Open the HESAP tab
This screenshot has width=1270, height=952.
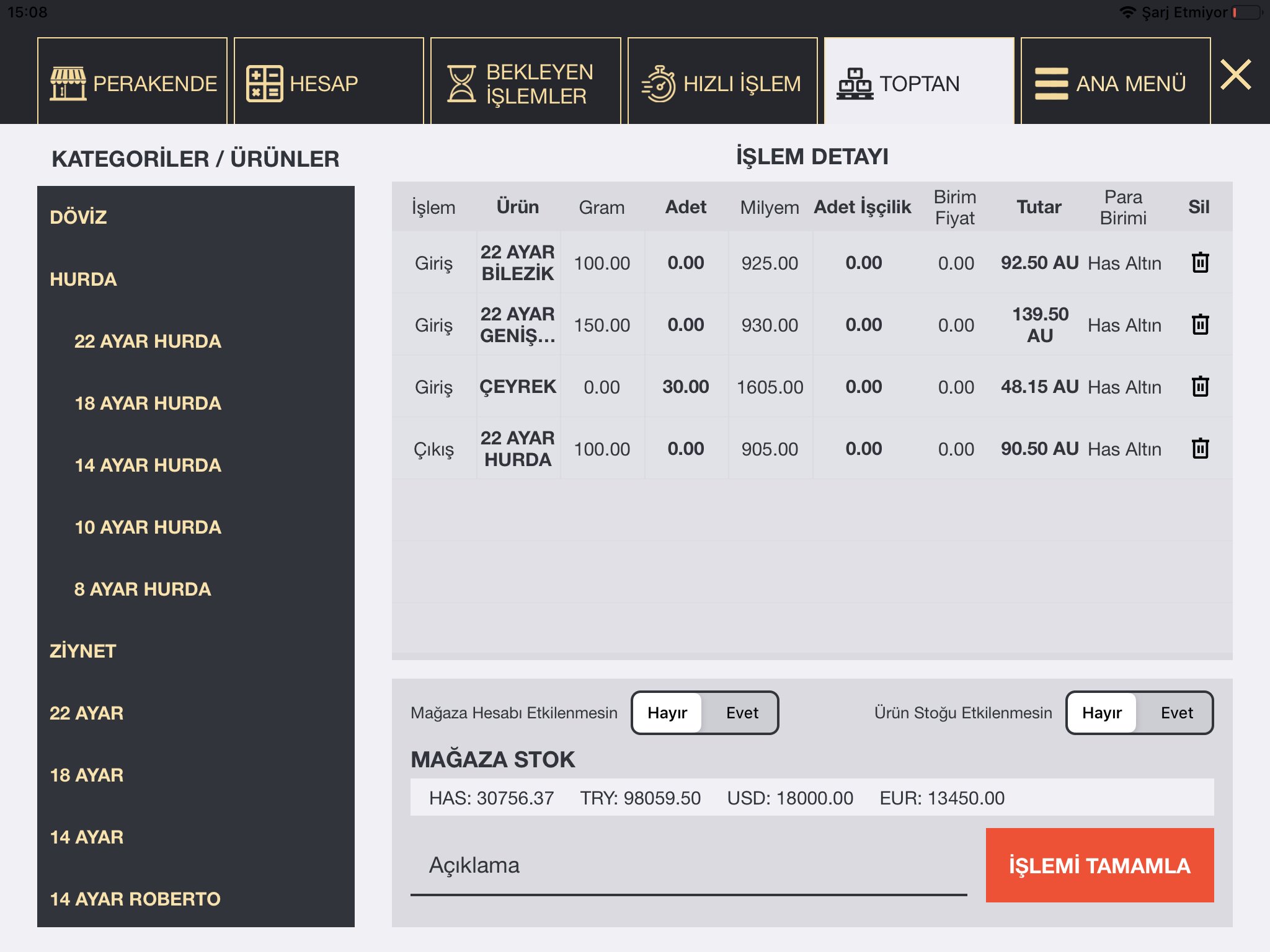[329, 81]
